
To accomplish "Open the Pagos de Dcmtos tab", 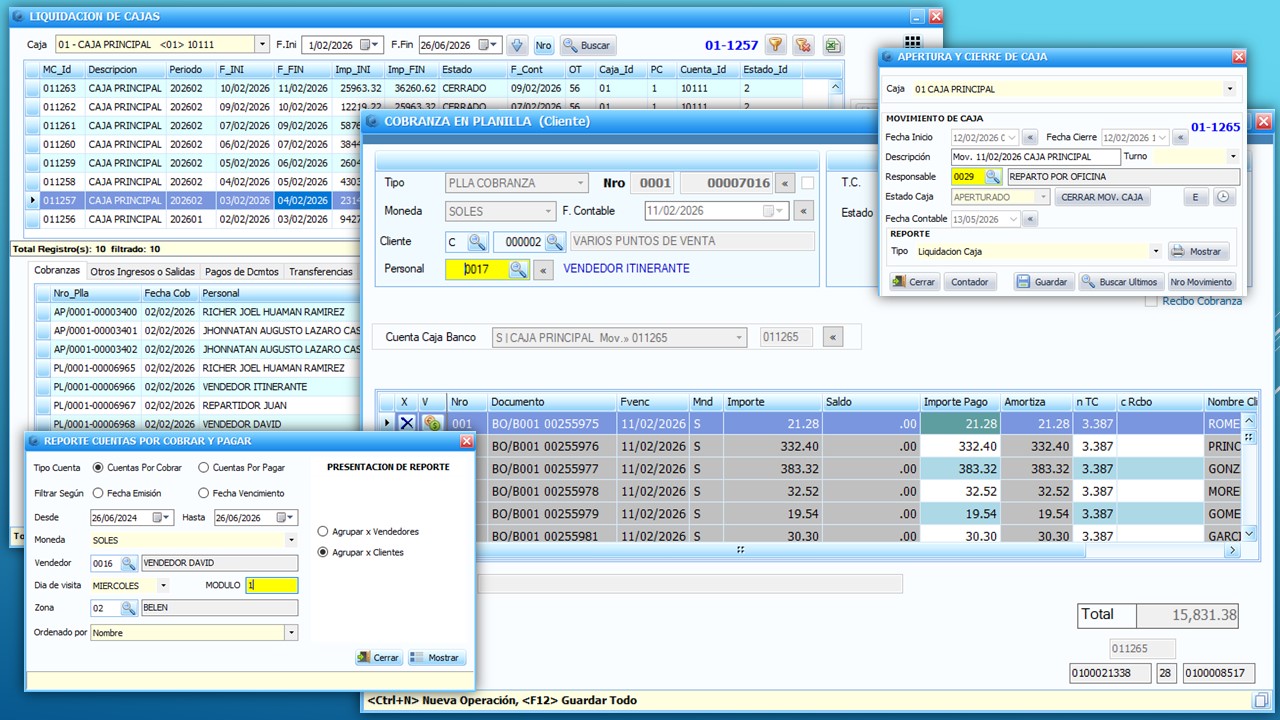I will (x=241, y=272).
